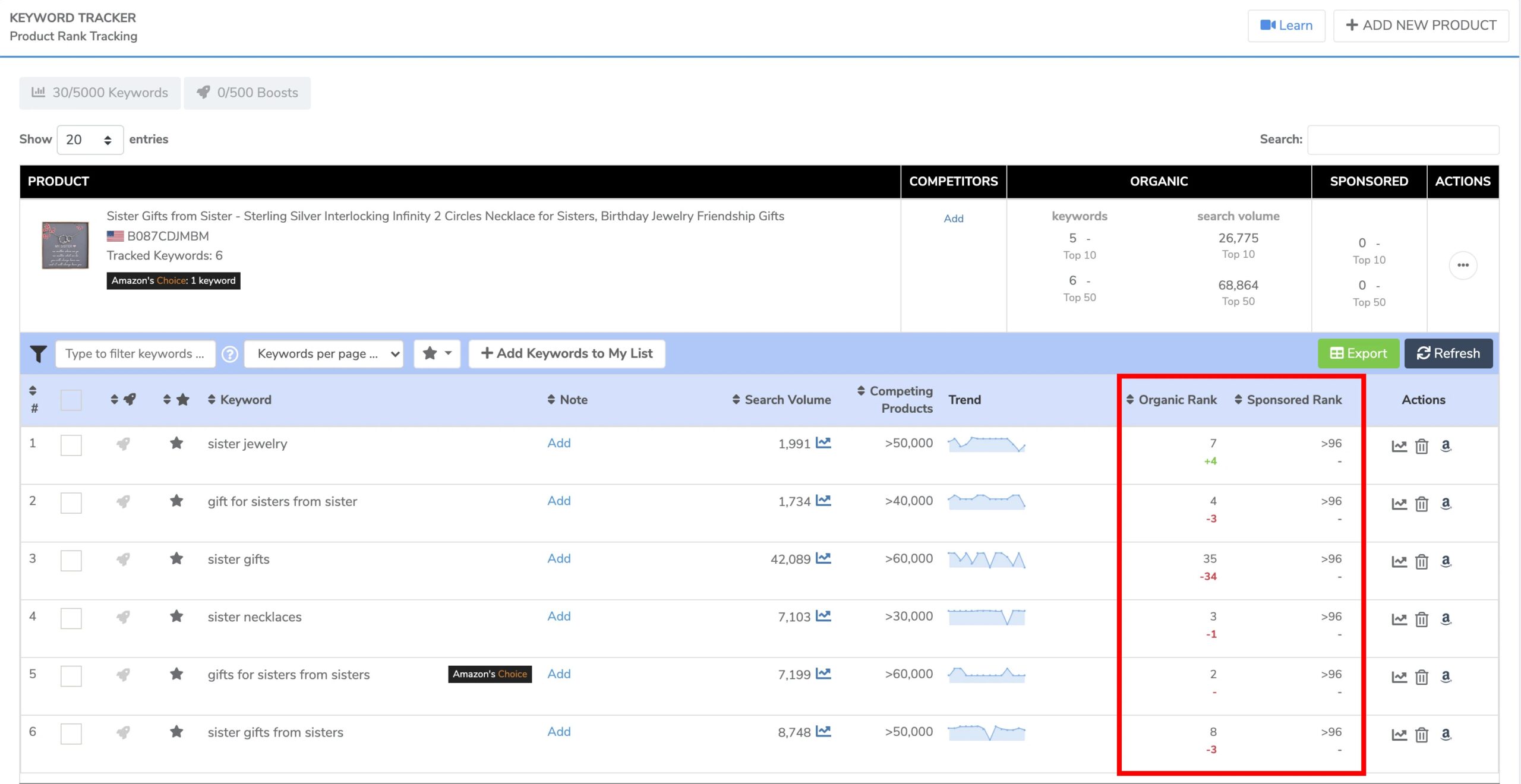This screenshot has height=784, width=1521.
Task: Sort table by Search Volume column
Action: pyautogui.click(x=781, y=400)
